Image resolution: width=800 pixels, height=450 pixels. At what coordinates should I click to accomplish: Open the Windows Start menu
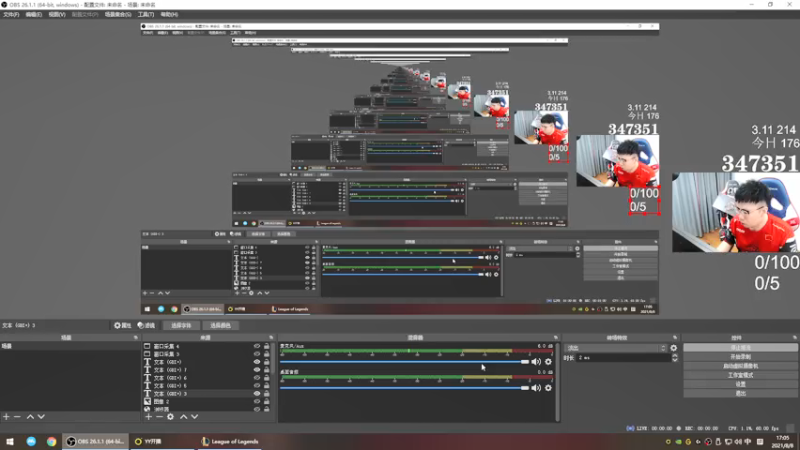pyautogui.click(x=10, y=442)
